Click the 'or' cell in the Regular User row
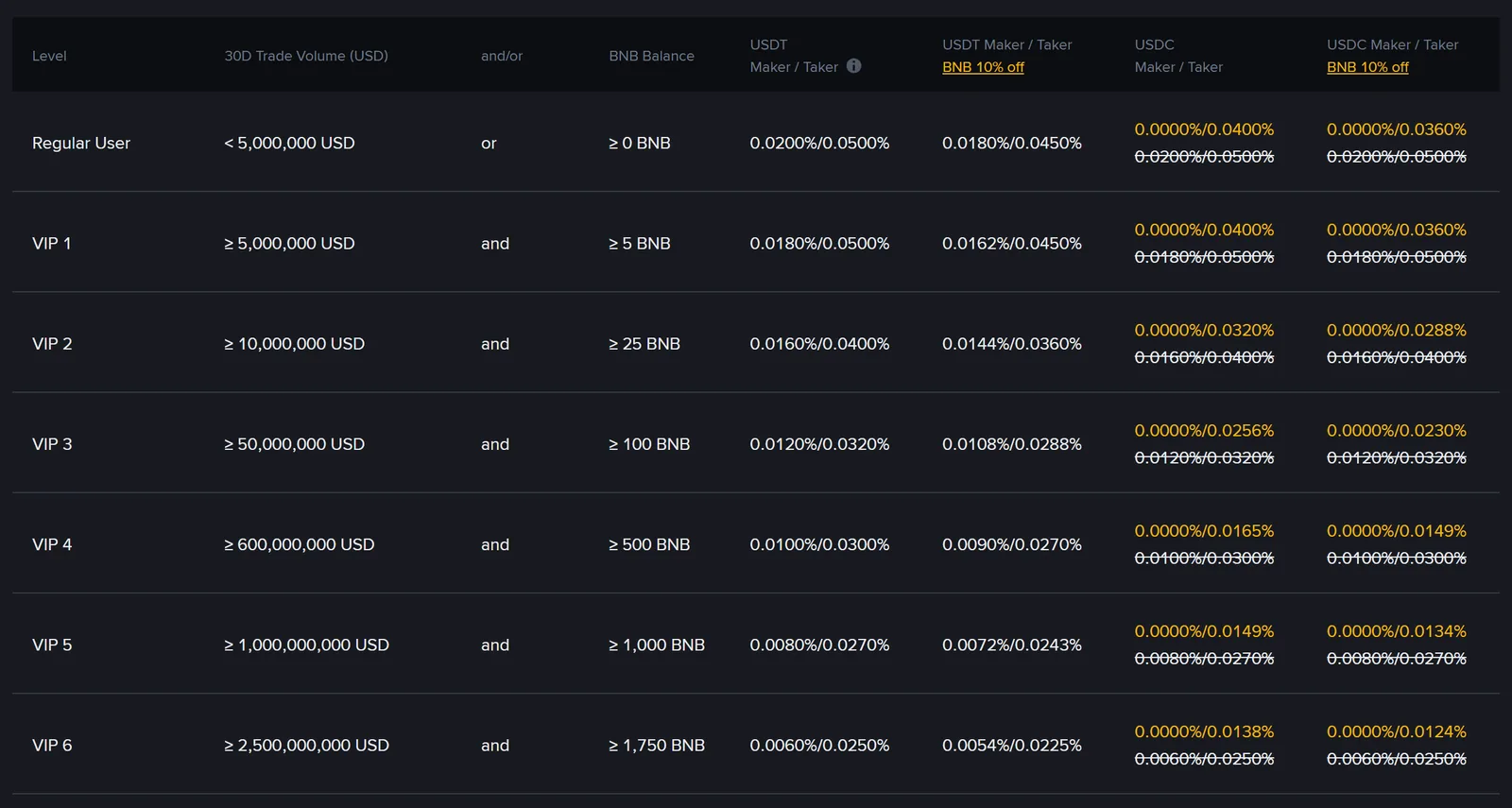 click(489, 144)
